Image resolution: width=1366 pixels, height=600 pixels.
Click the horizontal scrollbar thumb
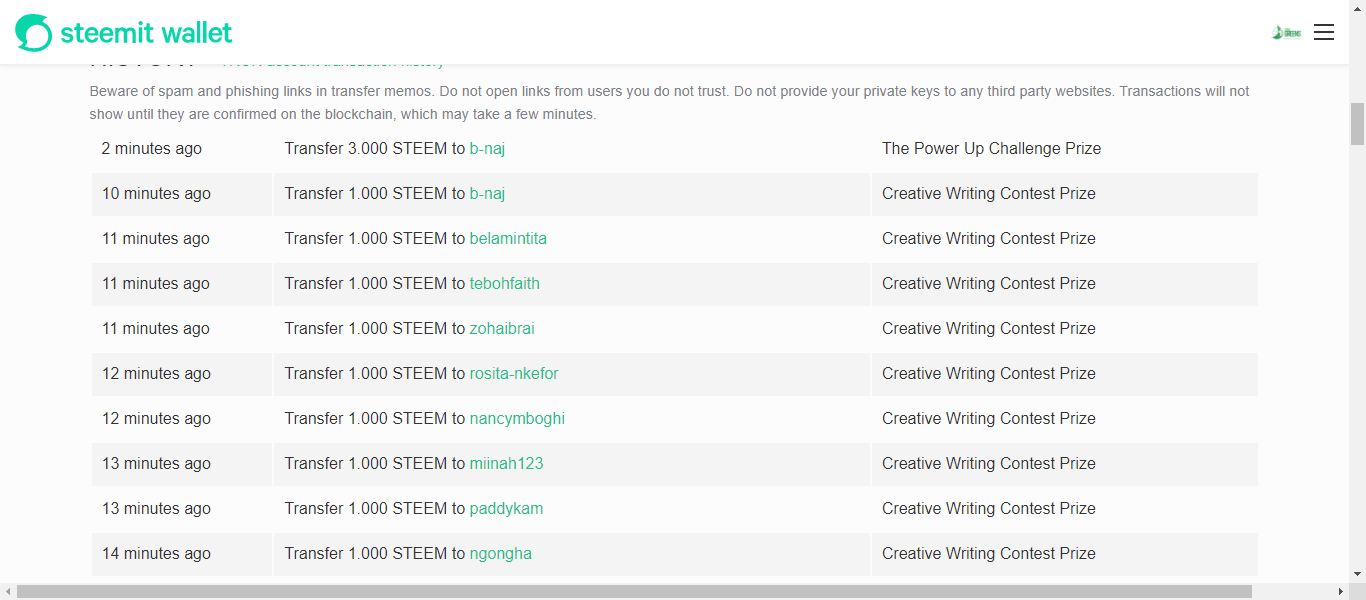click(x=634, y=592)
